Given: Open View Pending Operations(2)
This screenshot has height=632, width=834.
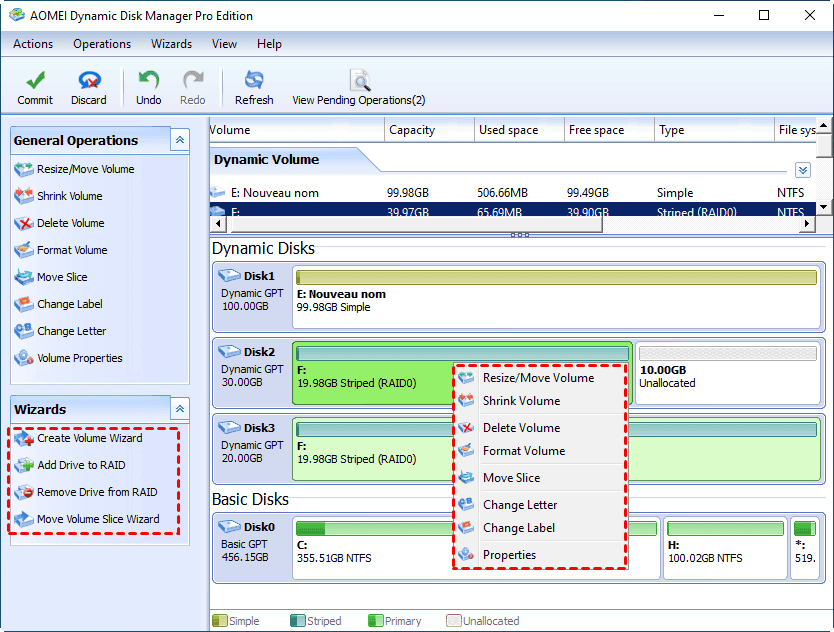Looking at the screenshot, I should 358,81.
